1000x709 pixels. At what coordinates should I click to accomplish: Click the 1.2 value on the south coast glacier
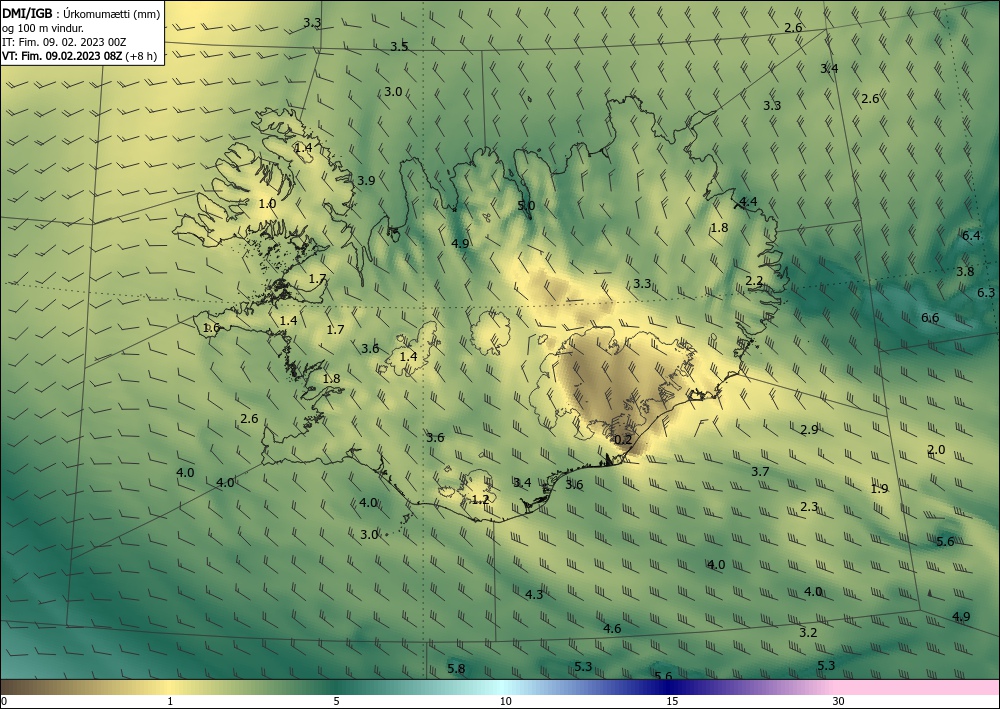pos(480,499)
